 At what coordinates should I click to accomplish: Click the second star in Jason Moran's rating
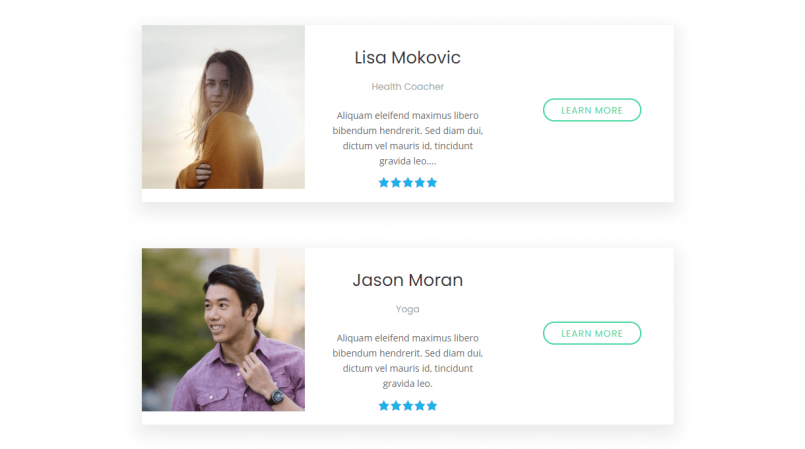(x=396, y=406)
